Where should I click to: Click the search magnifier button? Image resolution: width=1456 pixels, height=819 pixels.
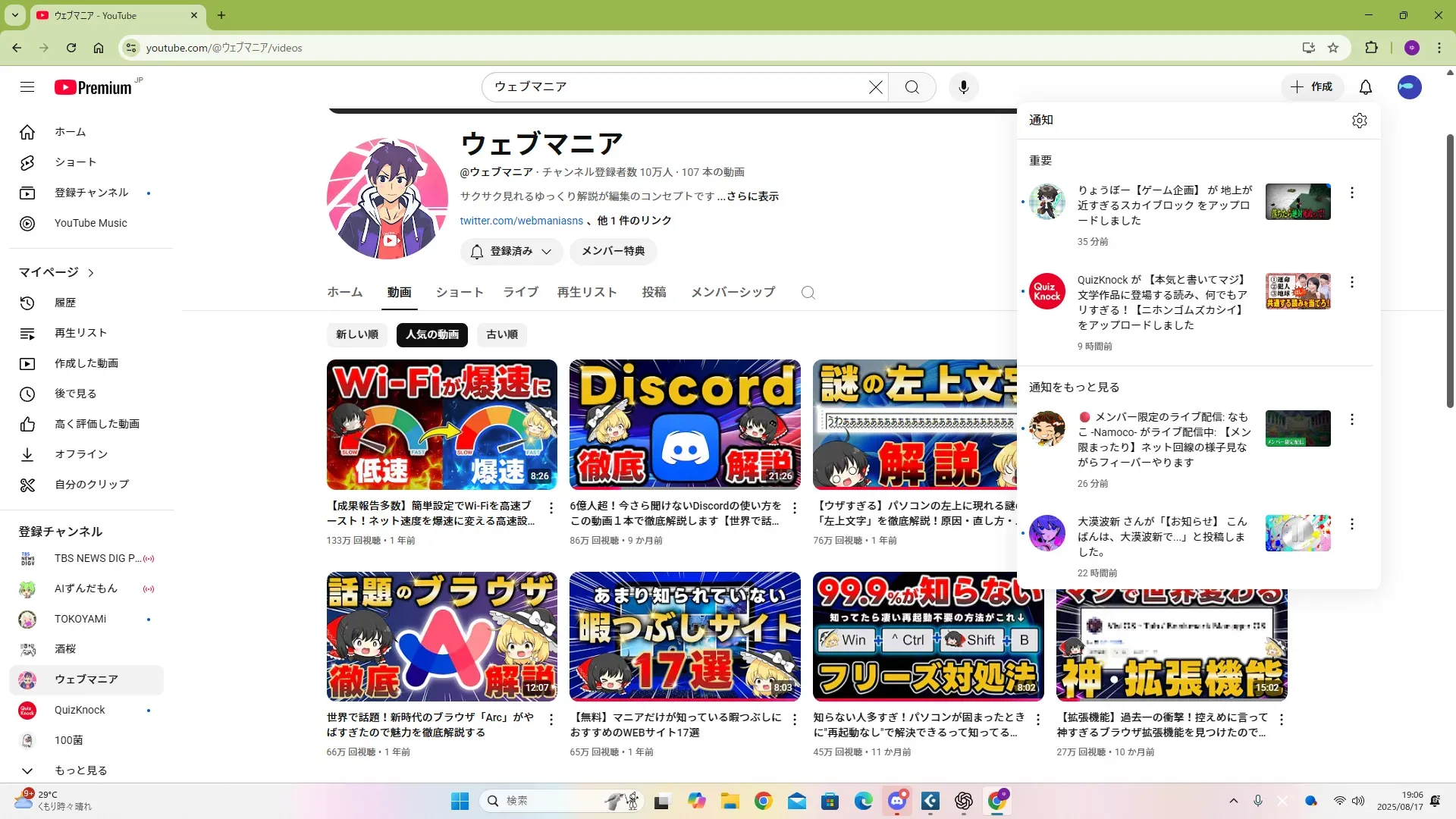pyautogui.click(x=912, y=87)
